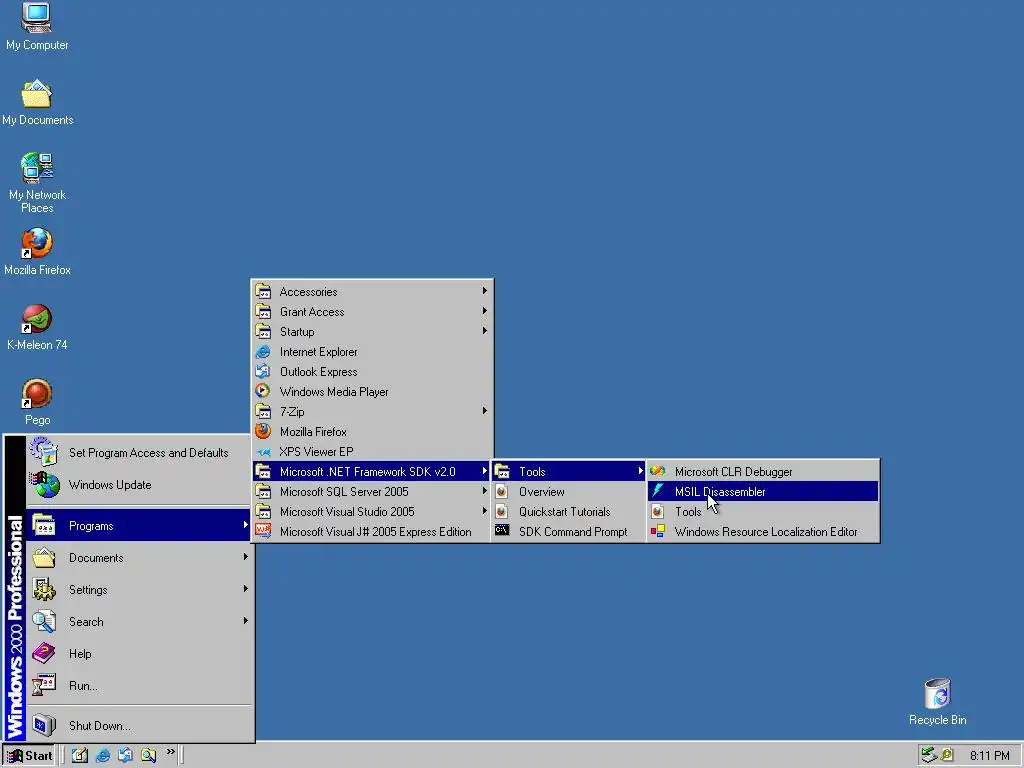1024x768 pixels.
Task: Click the first Quick Launch icon next to Start
Action: [80, 756]
